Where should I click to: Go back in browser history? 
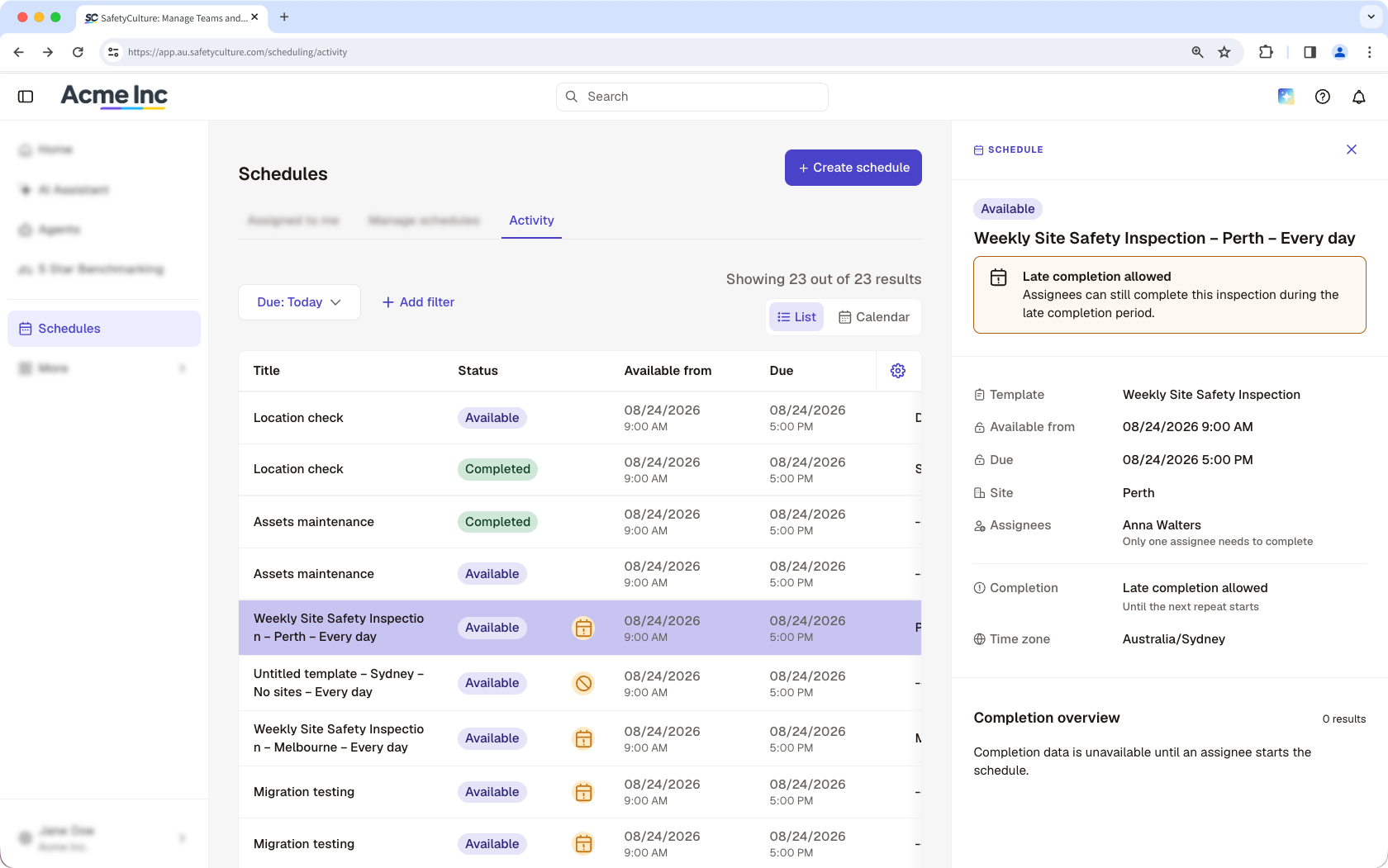[19, 52]
